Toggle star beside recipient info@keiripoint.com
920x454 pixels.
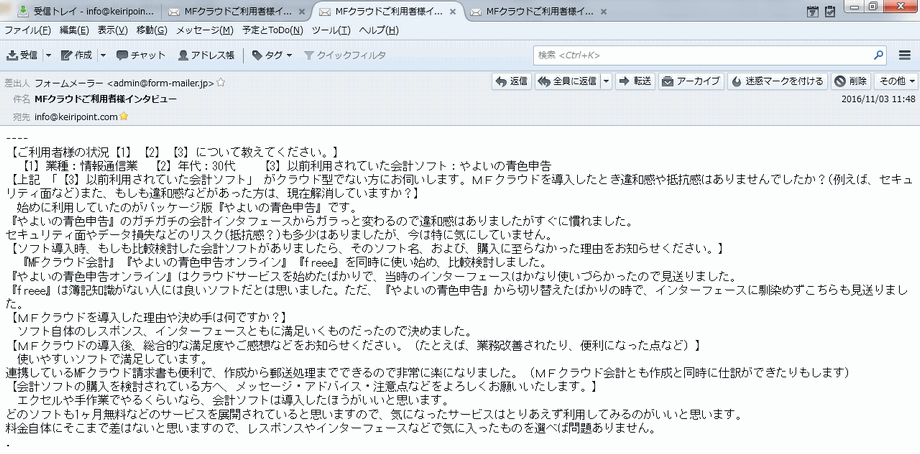click(x=124, y=116)
